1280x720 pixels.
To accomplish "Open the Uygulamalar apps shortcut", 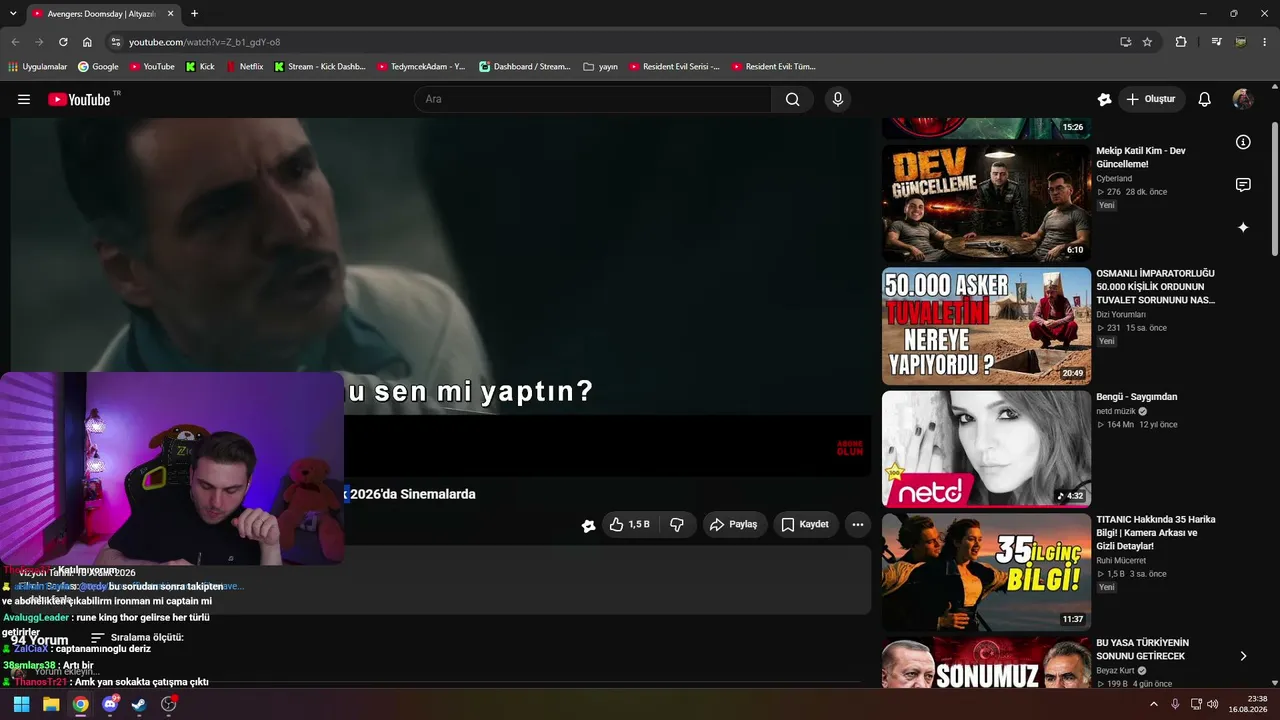I will coord(37,67).
